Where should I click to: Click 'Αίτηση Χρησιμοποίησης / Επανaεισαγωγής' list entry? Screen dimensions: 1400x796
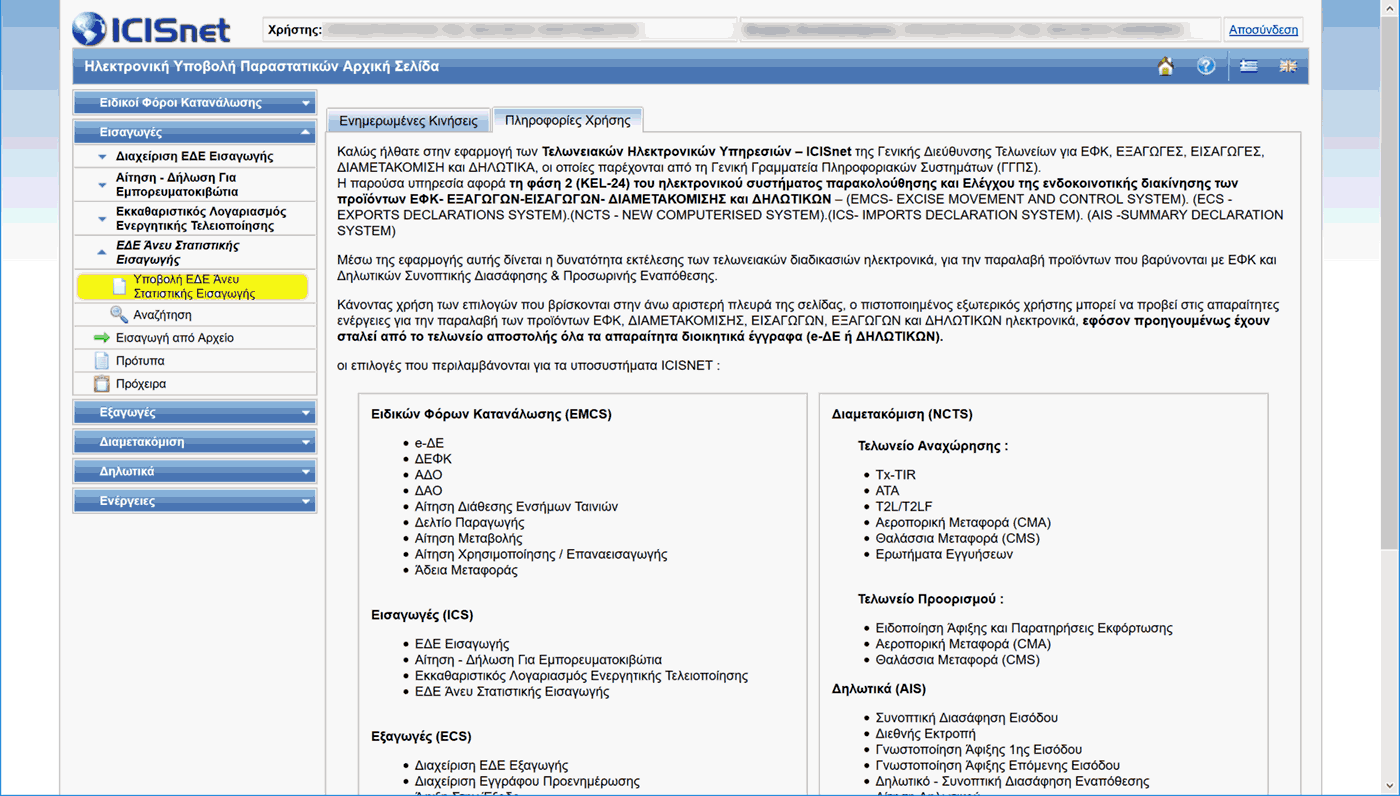point(541,554)
